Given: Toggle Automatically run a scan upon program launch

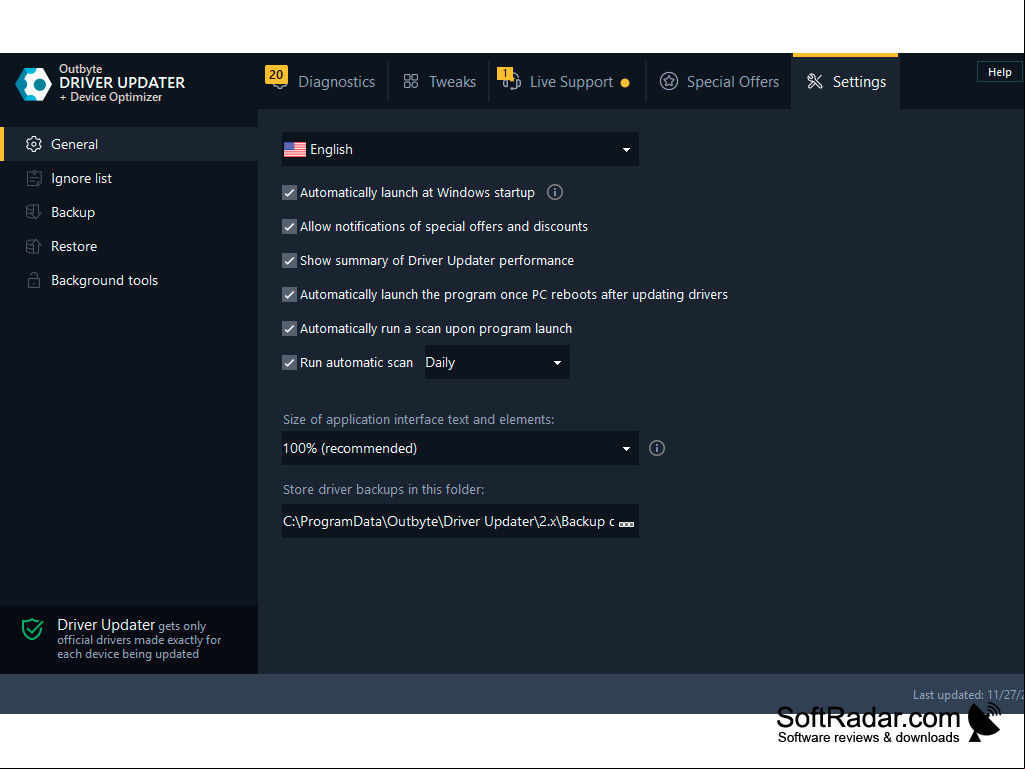Looking at the screenshot, I should (289, 328).
